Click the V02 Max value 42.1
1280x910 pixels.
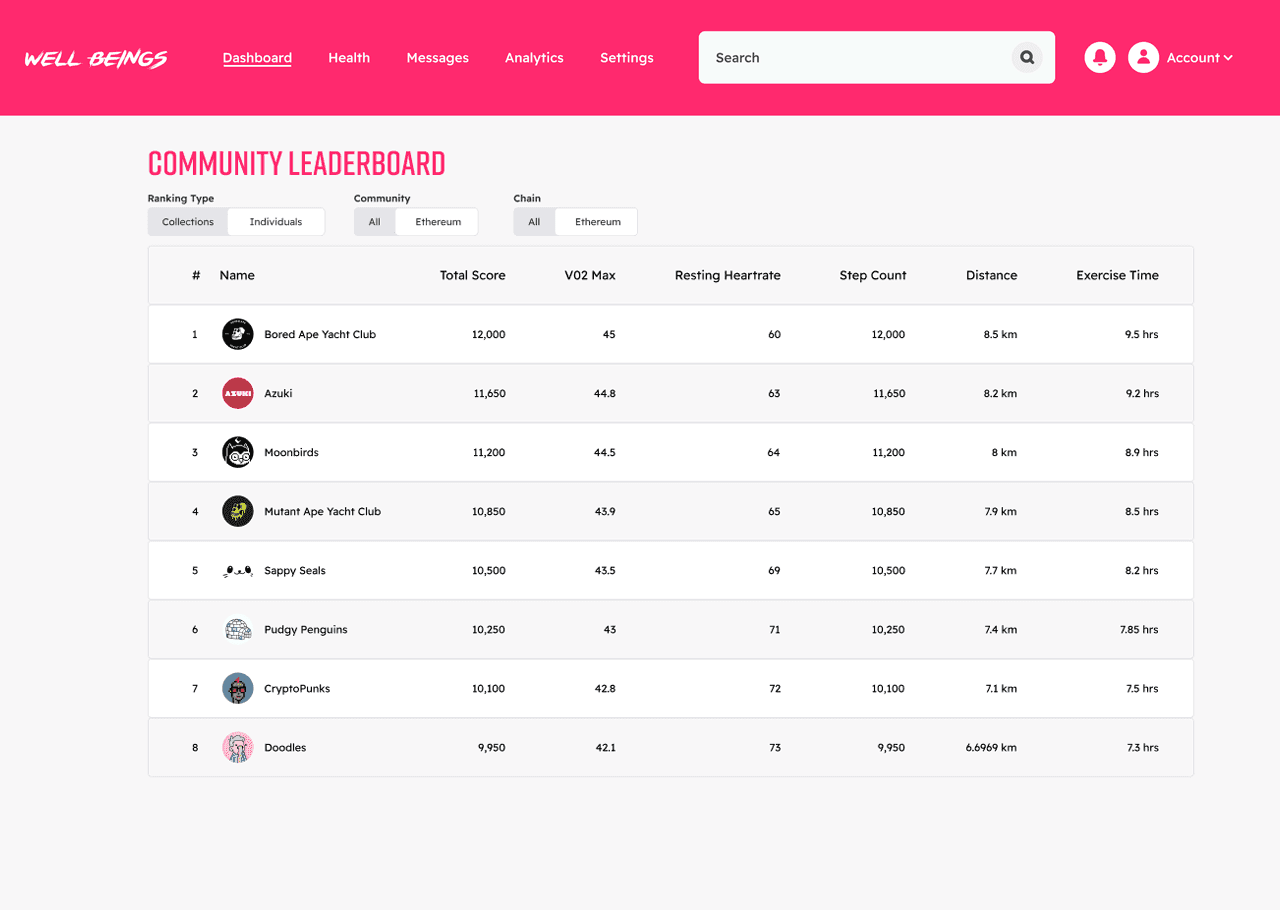[x=604, y=747]
